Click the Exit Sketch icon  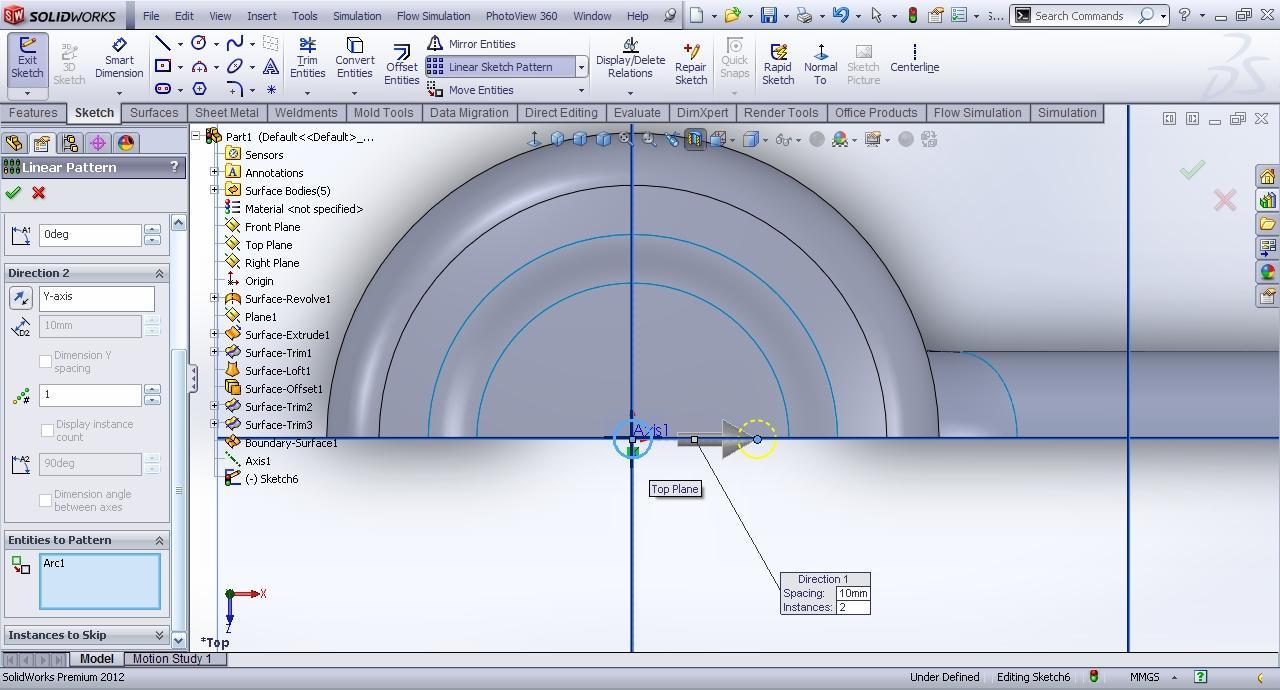click(x=27, y=59)
